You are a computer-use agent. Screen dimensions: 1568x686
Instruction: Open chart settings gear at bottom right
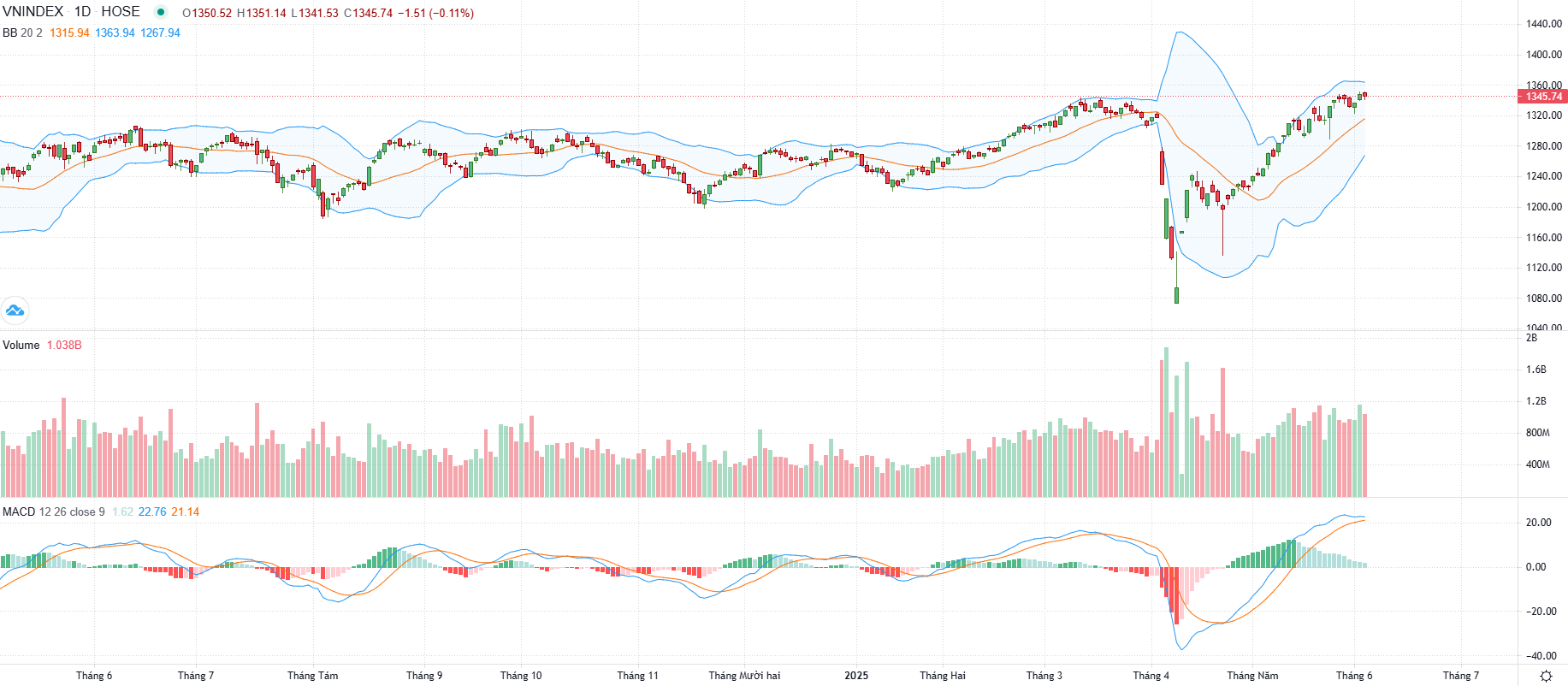[1546, 676]
